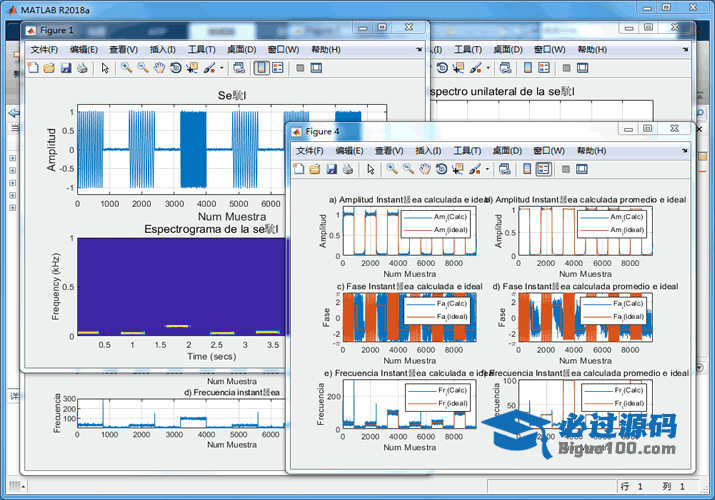This screenshot has height=500, width=715.
Task: Open 帮助(H) menu in Figure 4
Action: coord(591,151)
